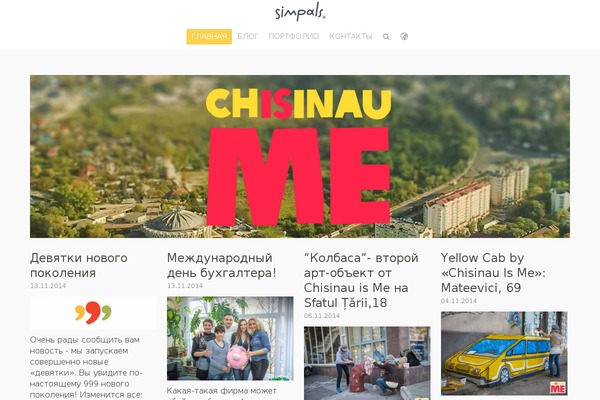Screen dimensions: 600x400
Task: Open the search magnifier icon
Action: click(386, 37)
